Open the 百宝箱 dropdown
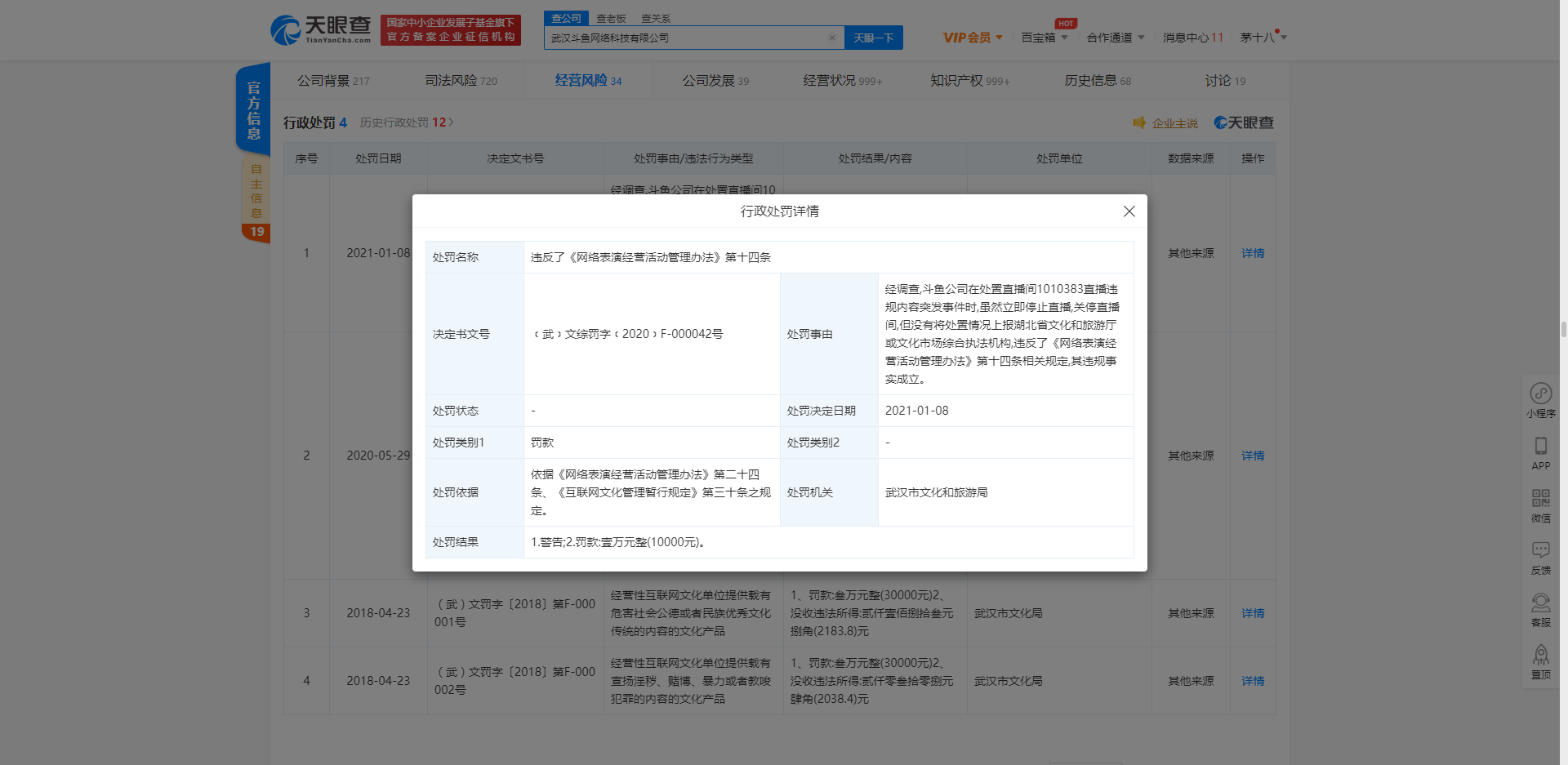Viewport: 1568px width, 765px height. (x=1045, y=38)
